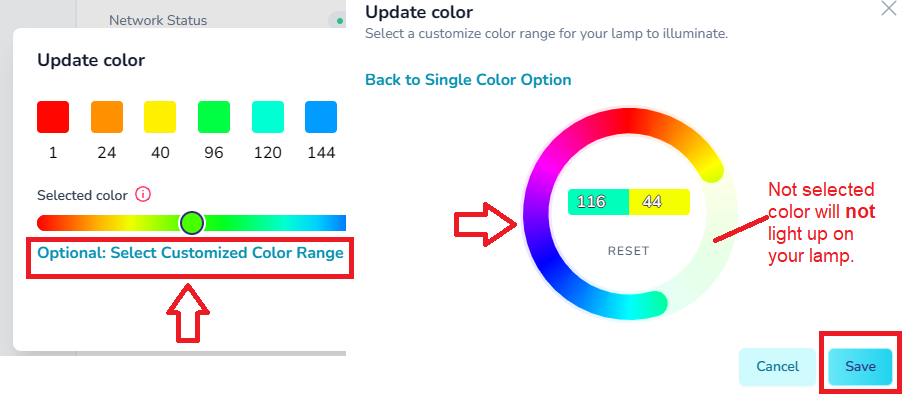Screen dimensions: 907x397
Task: Close the Update color dialog
Action: [x=888, y=8]
